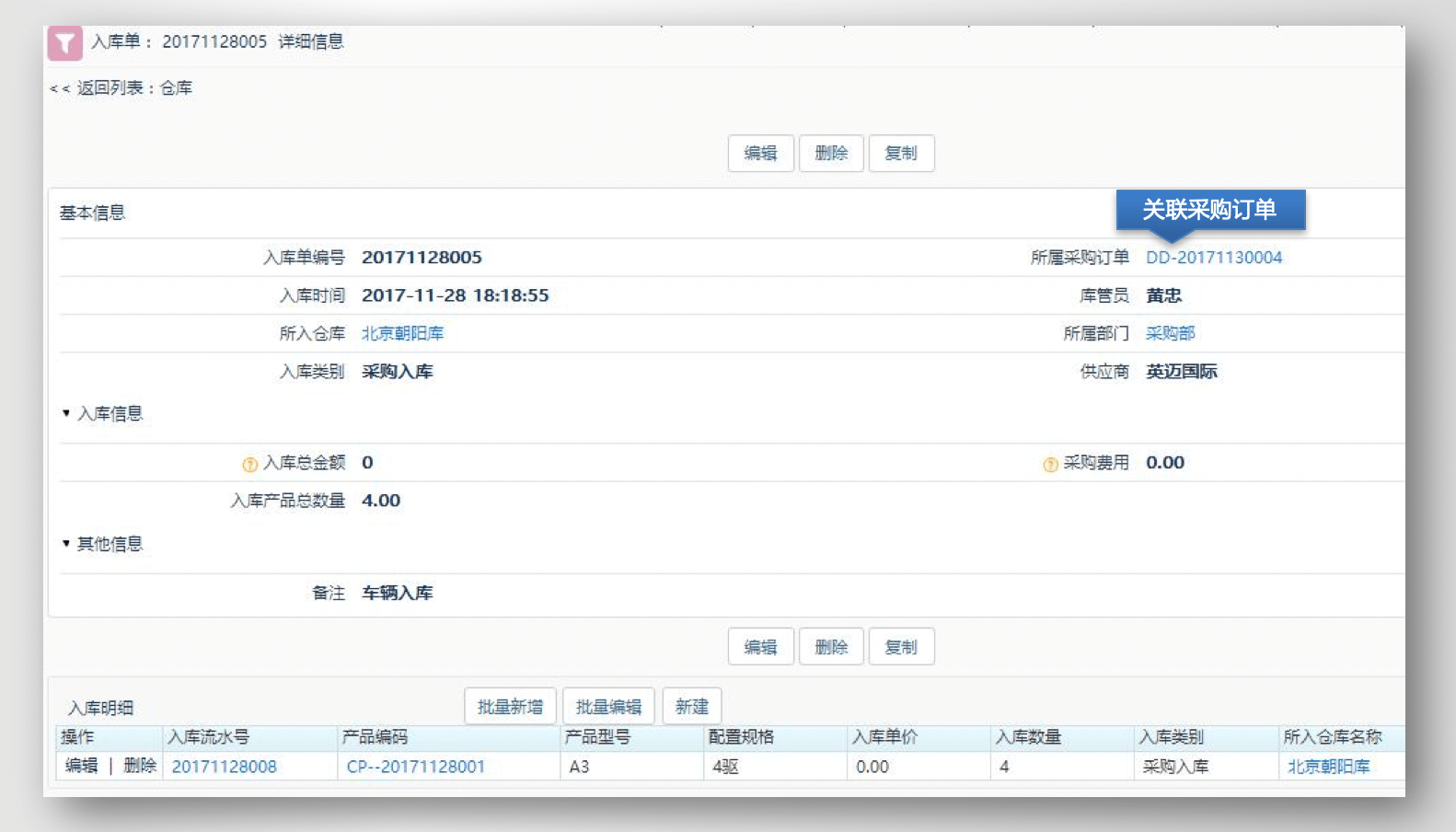The width and height of the screenshot is (1456, 832).
Task: Click the pink funnel icon beside 入库单
Action: pos(64,43)
